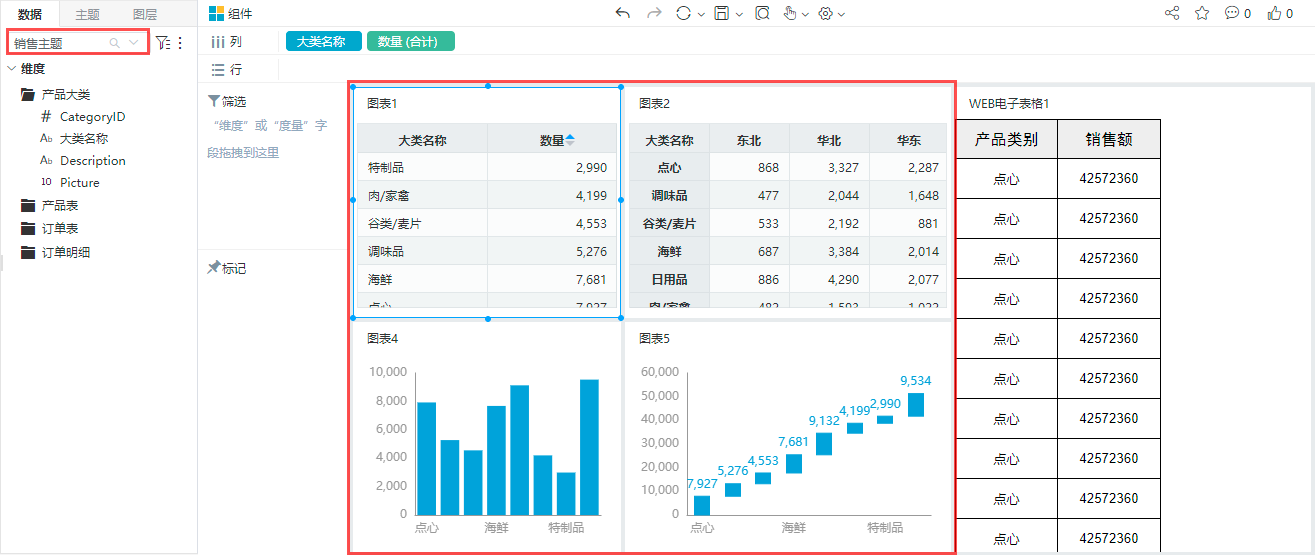Click the save disk icon

[x=722, y=13]
